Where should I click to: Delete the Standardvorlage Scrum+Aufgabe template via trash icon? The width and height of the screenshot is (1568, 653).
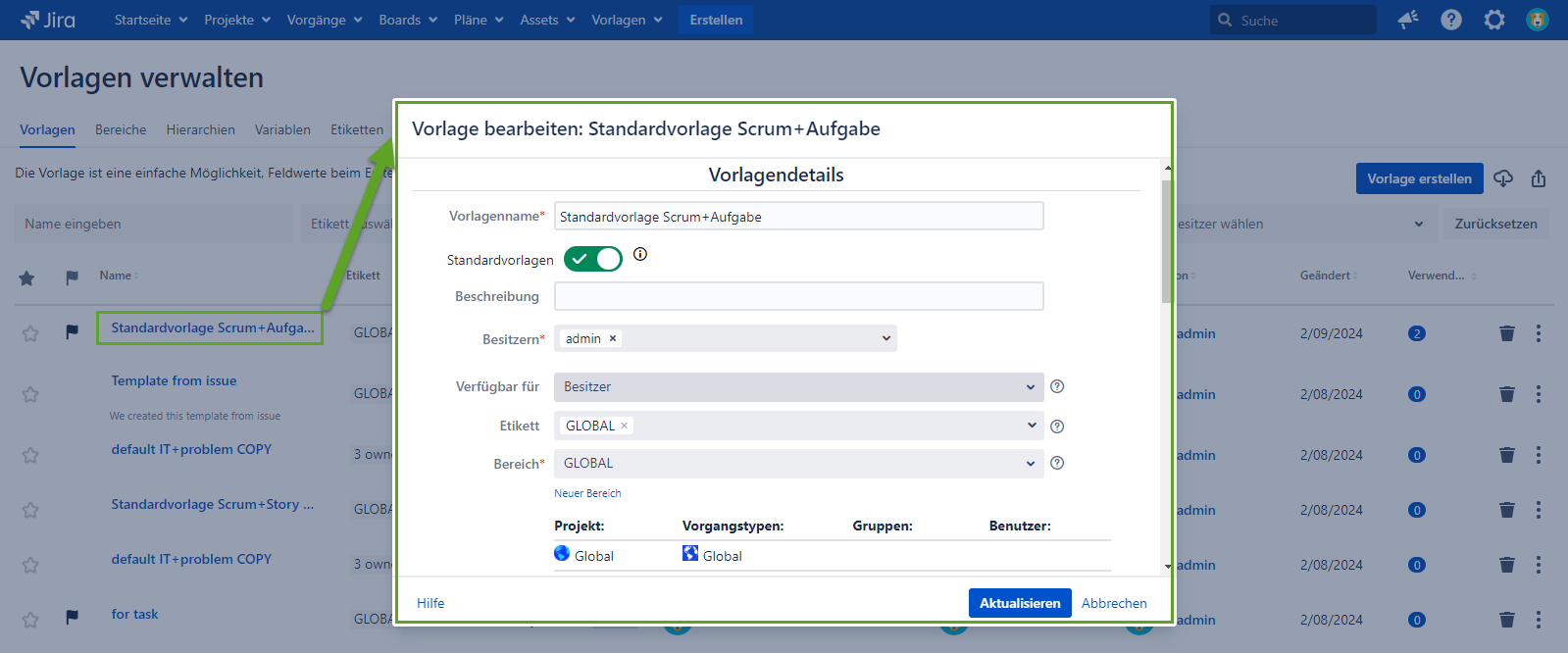tap(1507, 333)
